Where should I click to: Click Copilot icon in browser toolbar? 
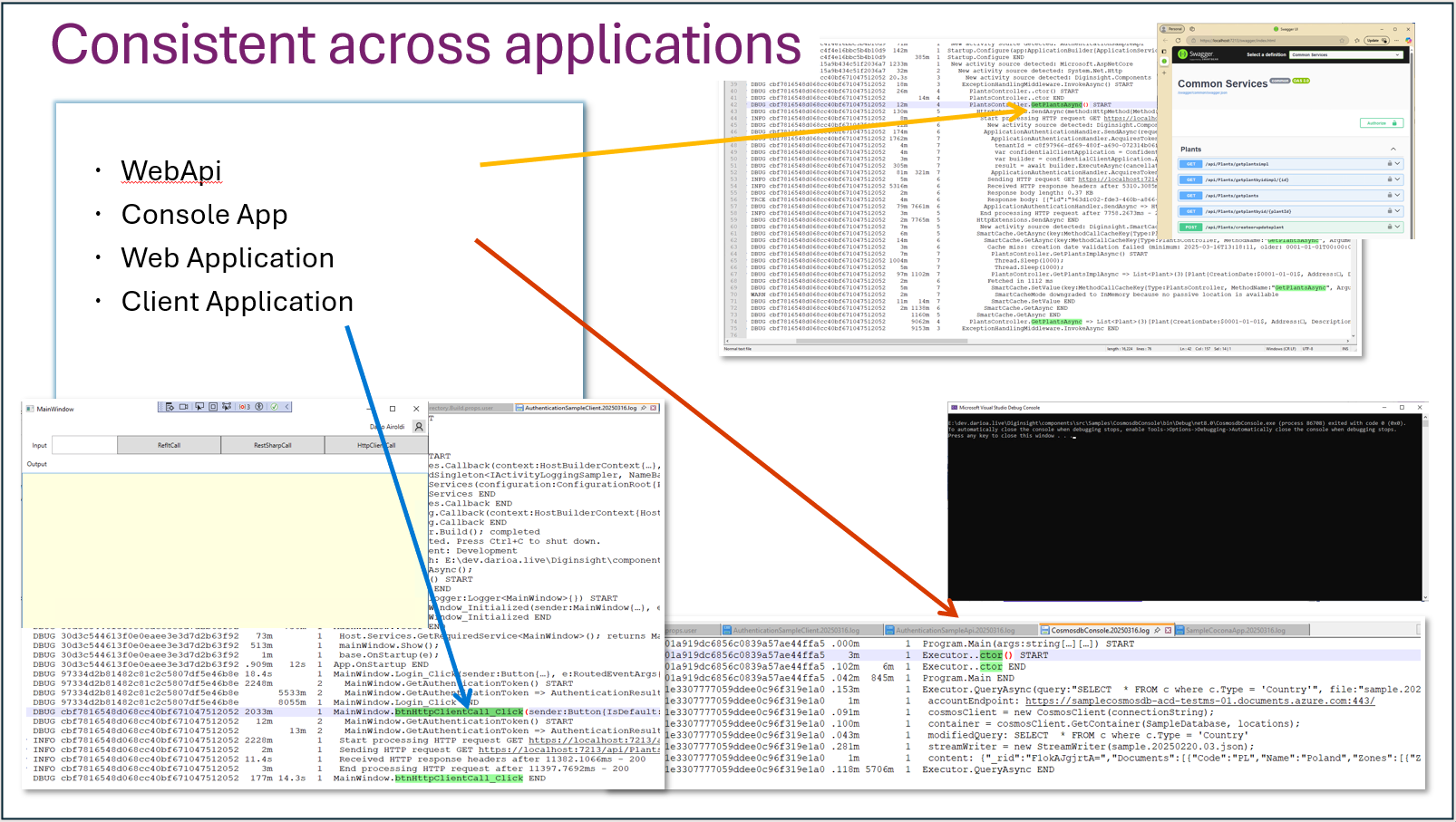point(1408,41)
